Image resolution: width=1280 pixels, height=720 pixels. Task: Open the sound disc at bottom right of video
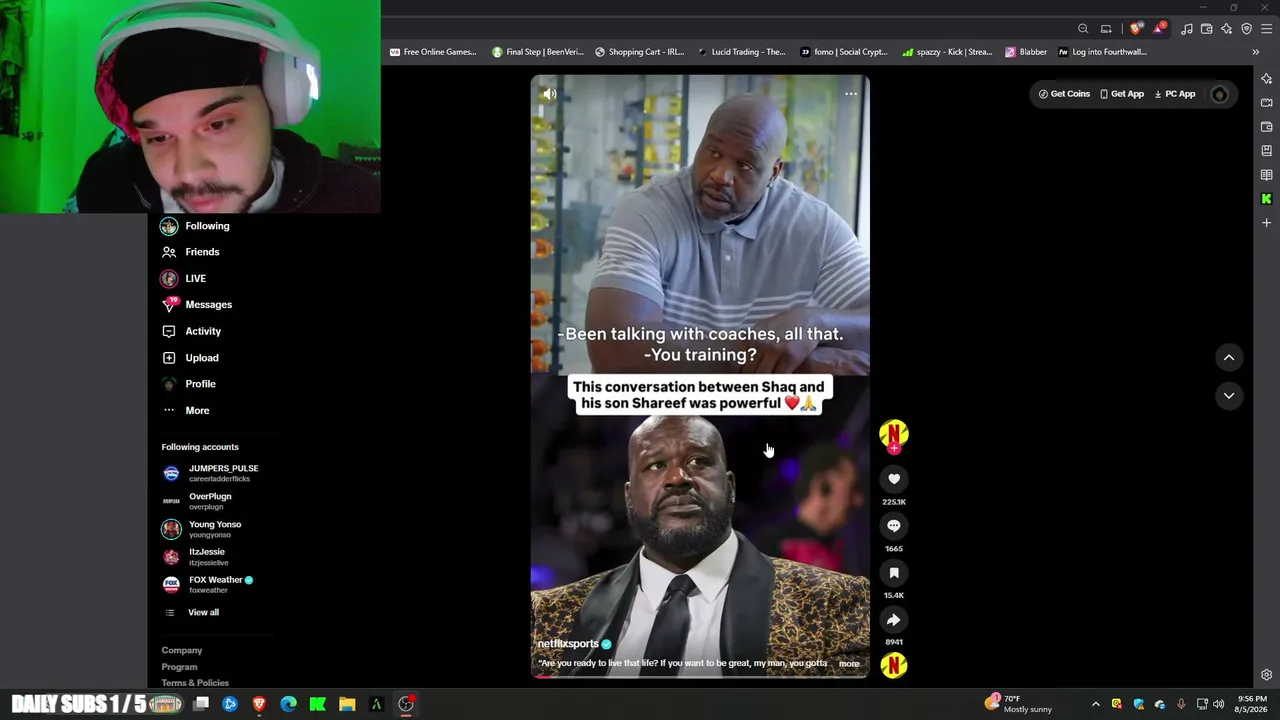[x=894, y=665]
